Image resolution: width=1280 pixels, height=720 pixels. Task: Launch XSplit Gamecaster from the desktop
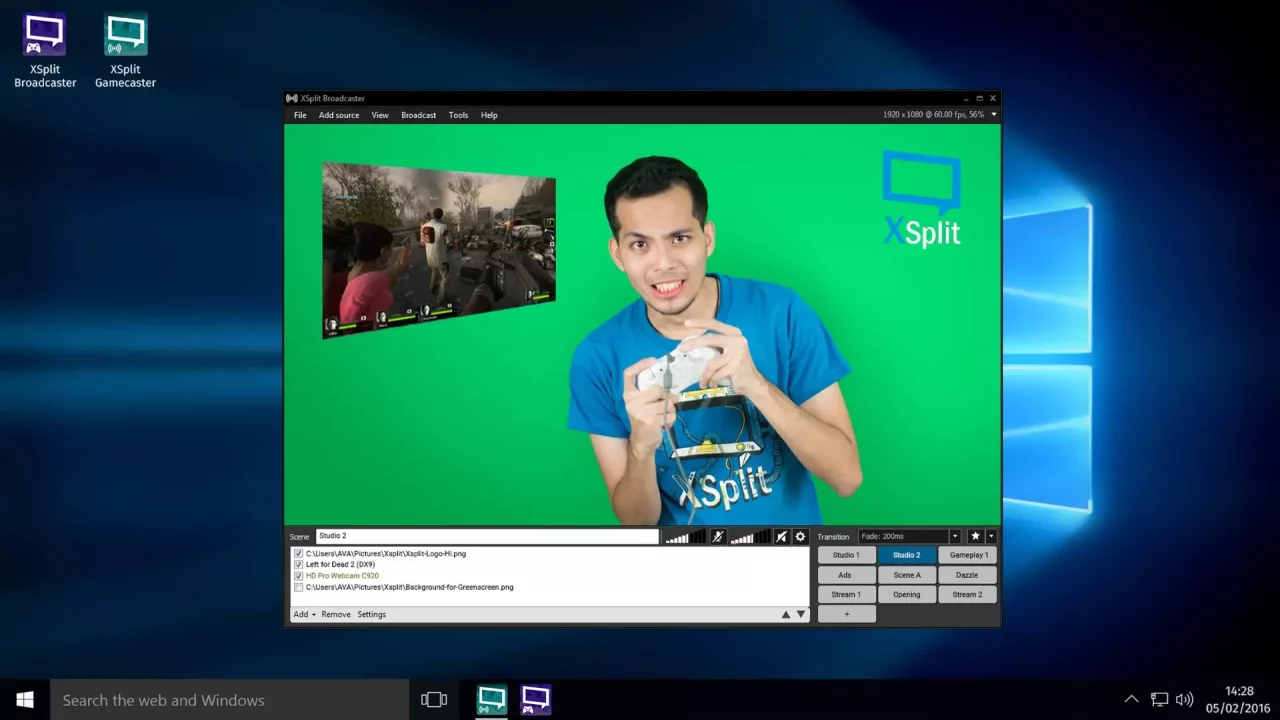(125, 31)
